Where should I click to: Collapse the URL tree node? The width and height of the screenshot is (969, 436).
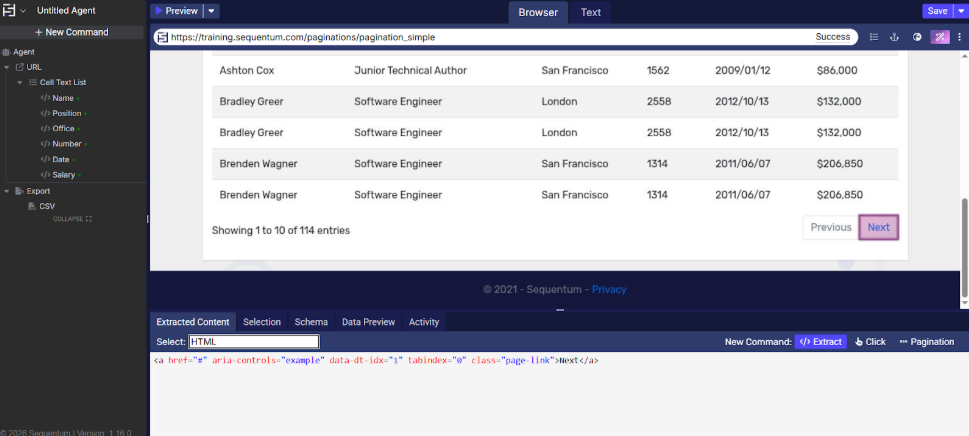coord(7,67)
